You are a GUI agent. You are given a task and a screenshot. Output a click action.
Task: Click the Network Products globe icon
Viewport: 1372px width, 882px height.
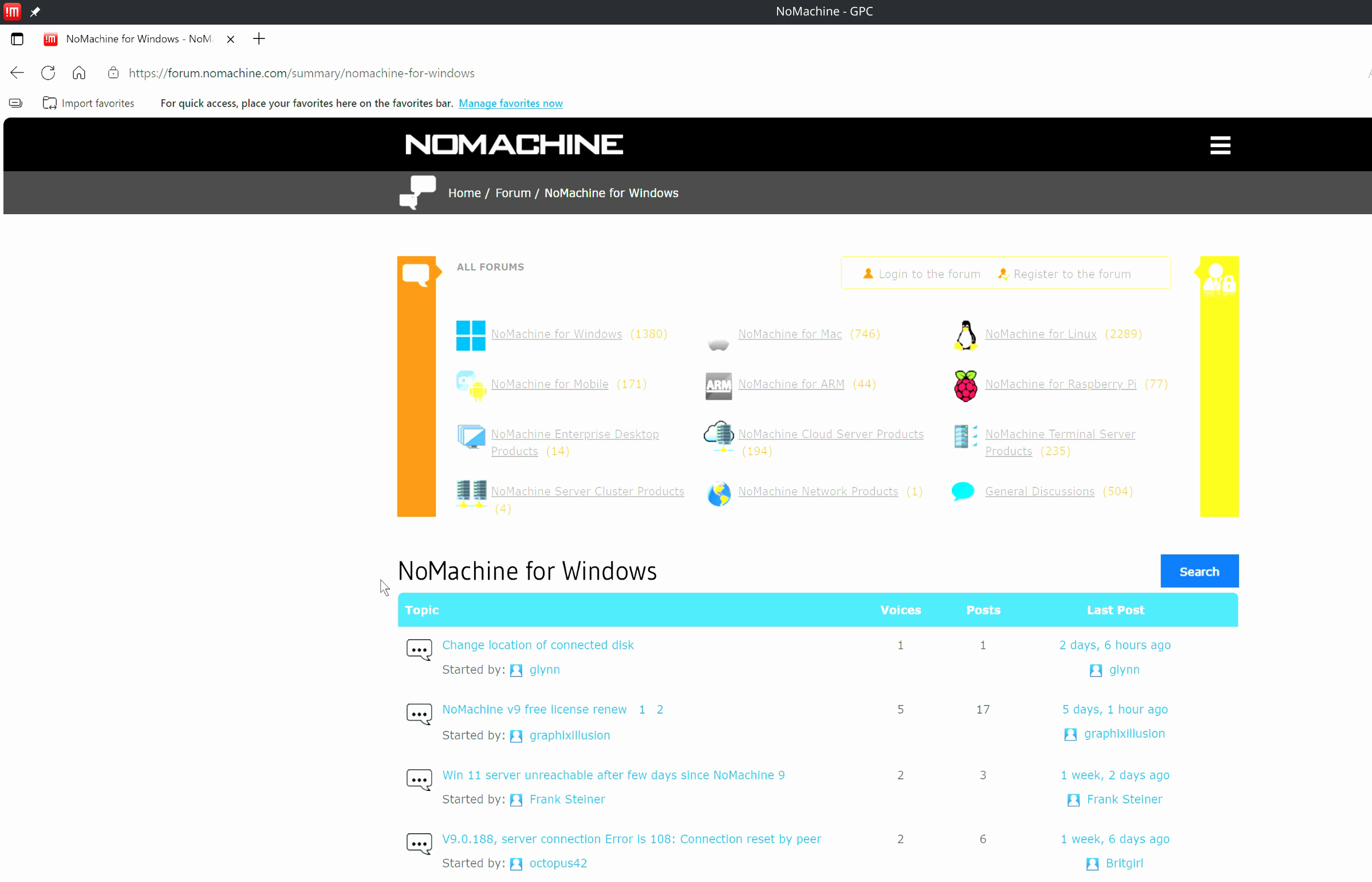[x=719, y=493]
